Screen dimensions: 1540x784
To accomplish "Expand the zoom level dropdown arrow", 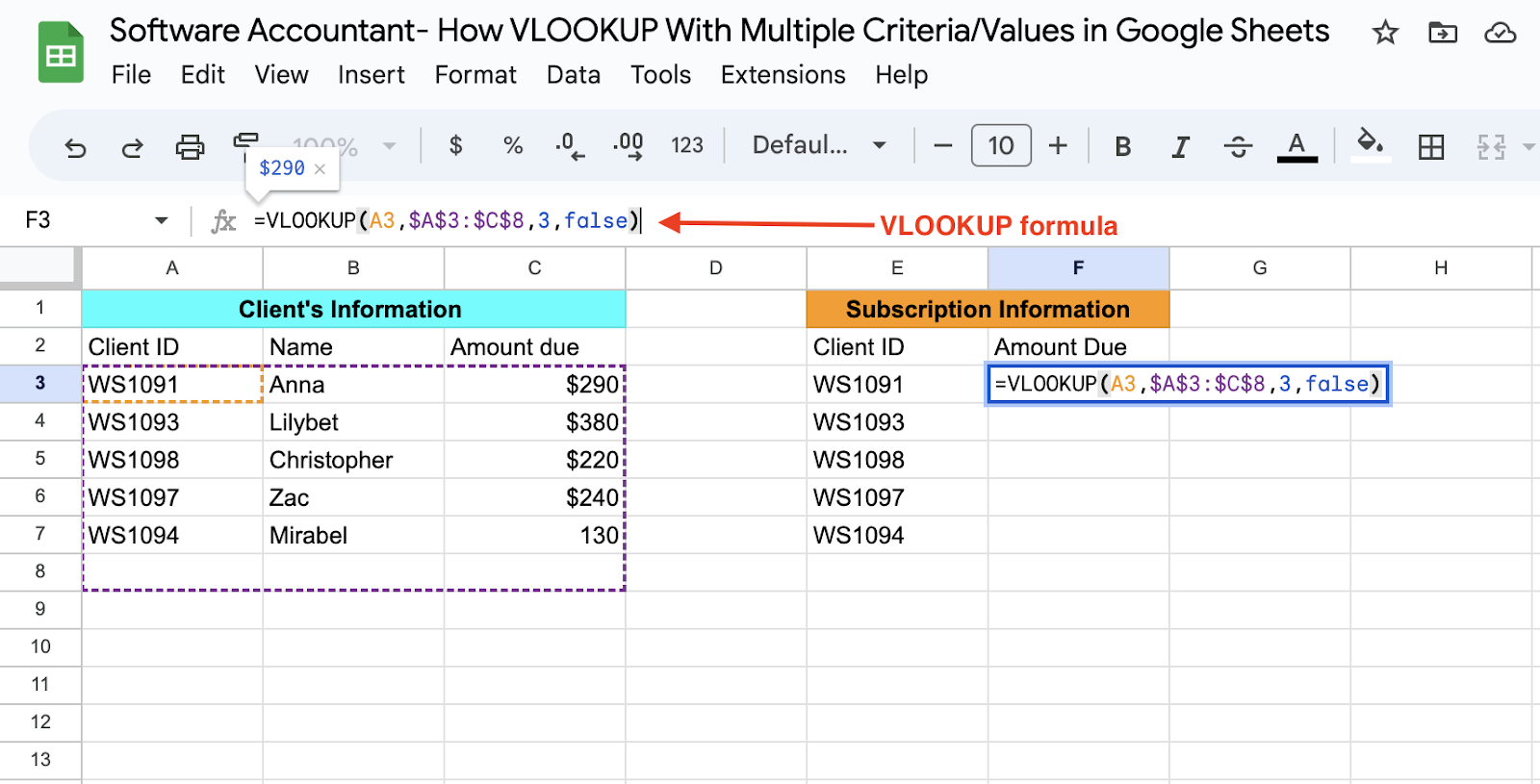I will coord(389,146).
